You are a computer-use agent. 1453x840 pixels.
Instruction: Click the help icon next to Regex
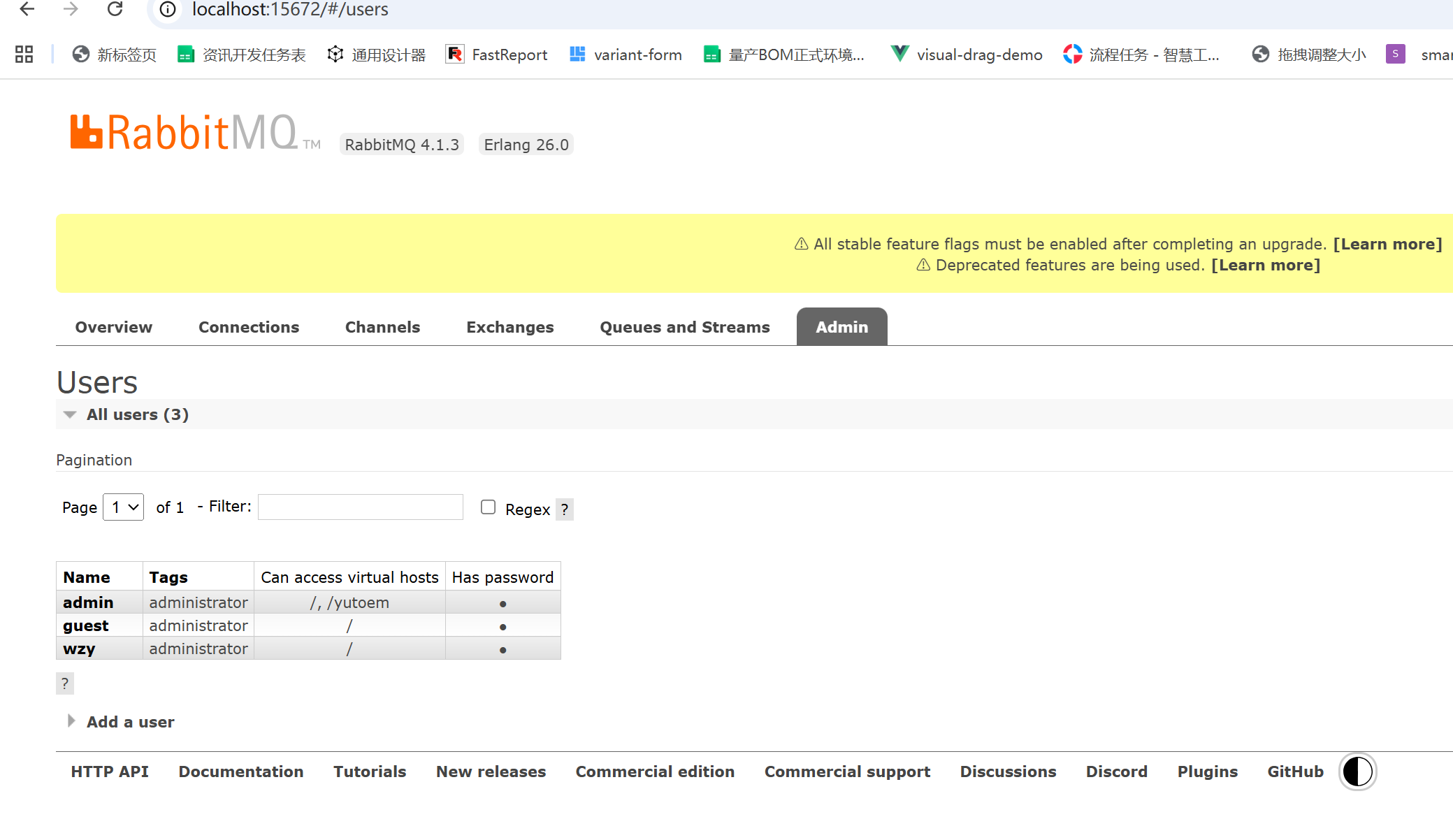click(x=565, y=509)
